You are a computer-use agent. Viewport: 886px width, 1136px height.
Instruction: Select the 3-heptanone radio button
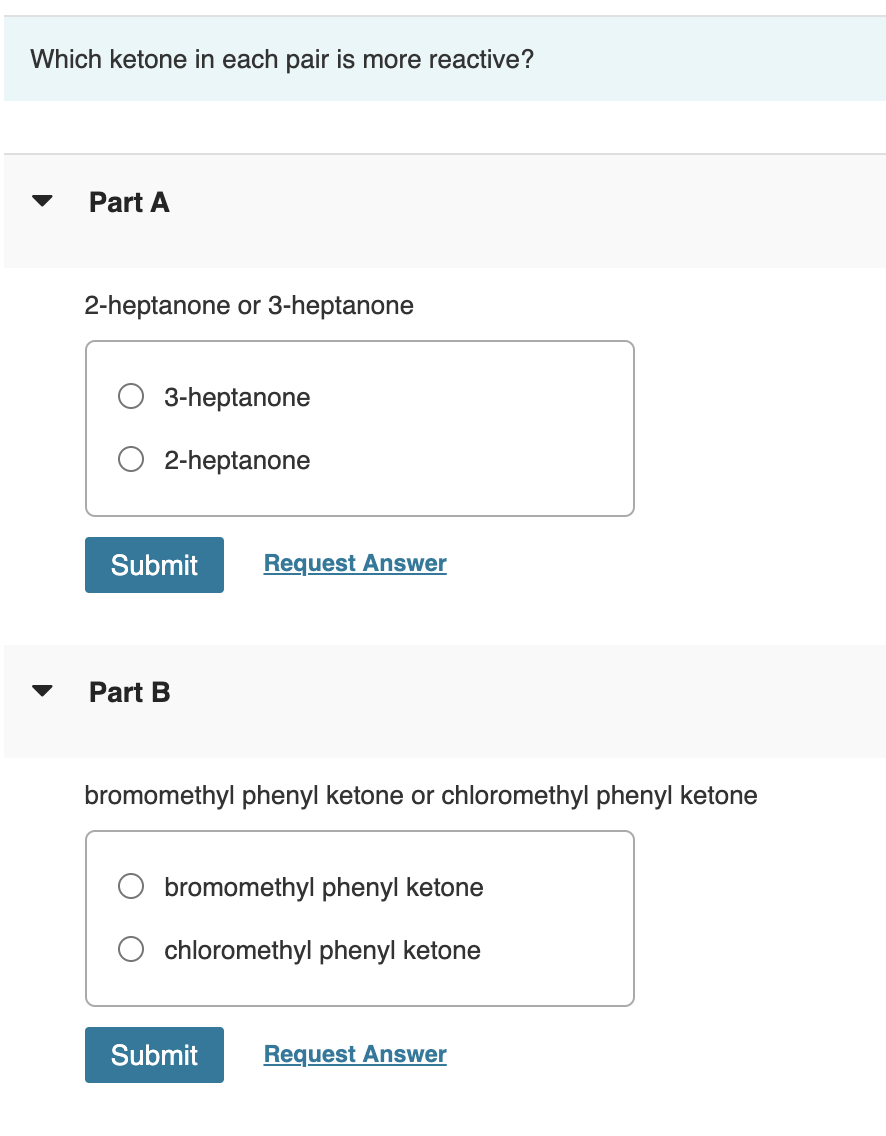click(130, 396)
